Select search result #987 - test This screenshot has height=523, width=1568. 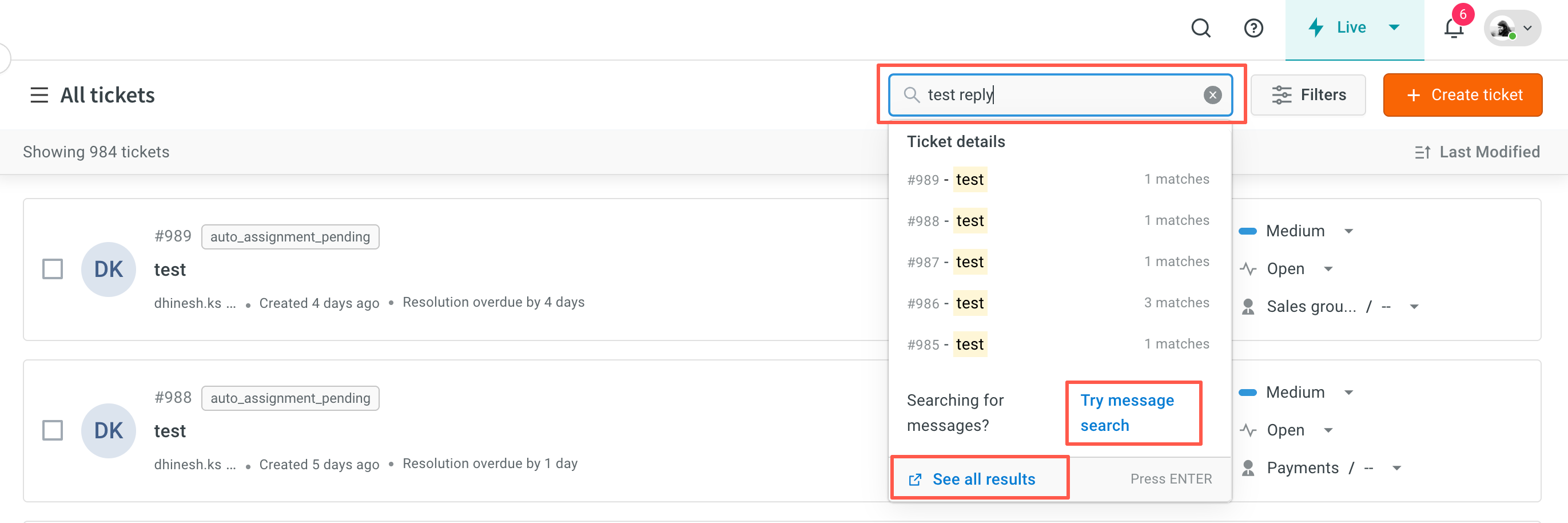tap(1060, 262)
